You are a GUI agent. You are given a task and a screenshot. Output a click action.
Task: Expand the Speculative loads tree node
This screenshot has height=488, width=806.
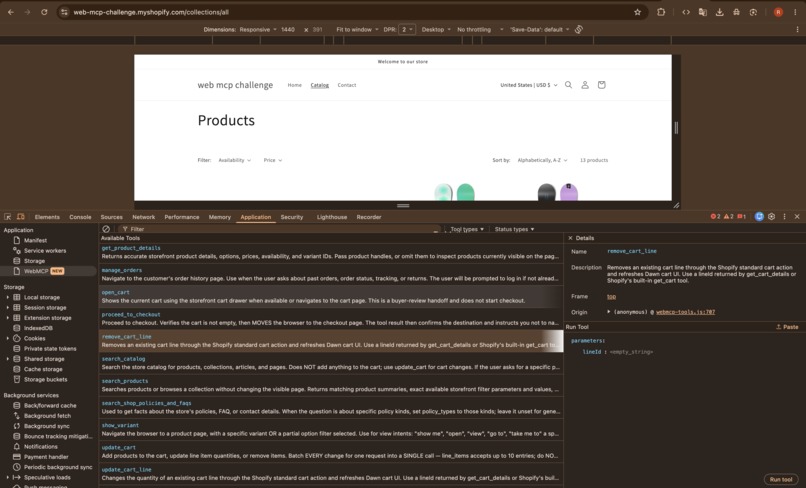[8, 477]
